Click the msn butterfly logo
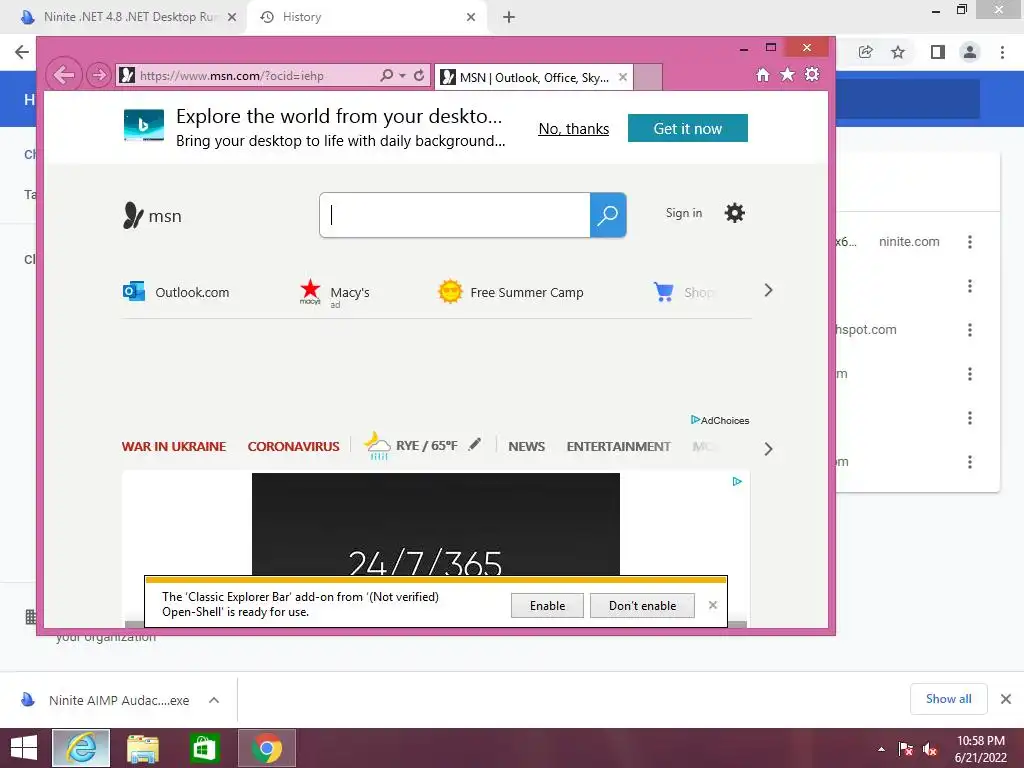 coord(152,216)
